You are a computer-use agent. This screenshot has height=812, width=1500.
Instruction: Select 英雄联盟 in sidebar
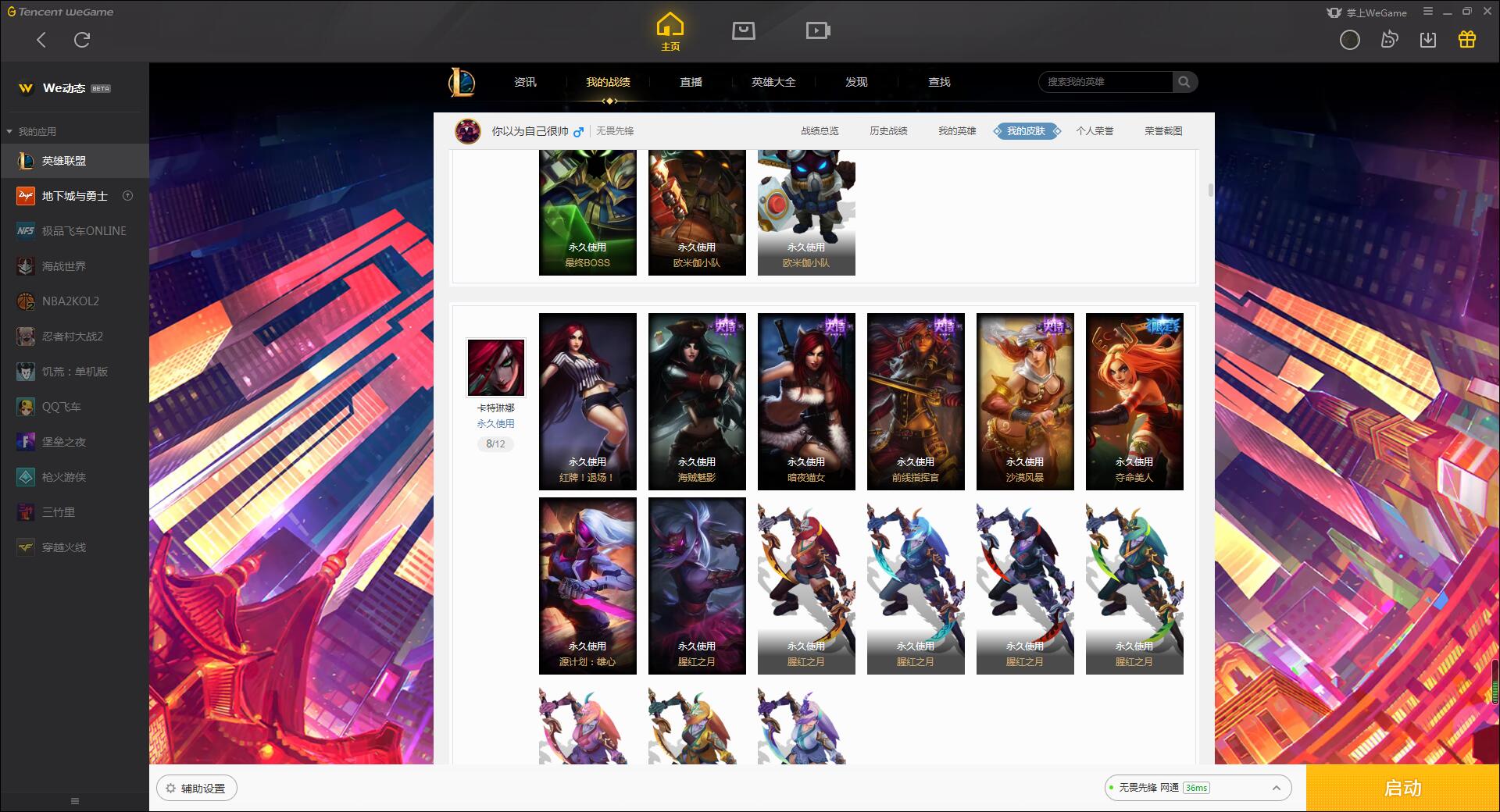(74, 161)
